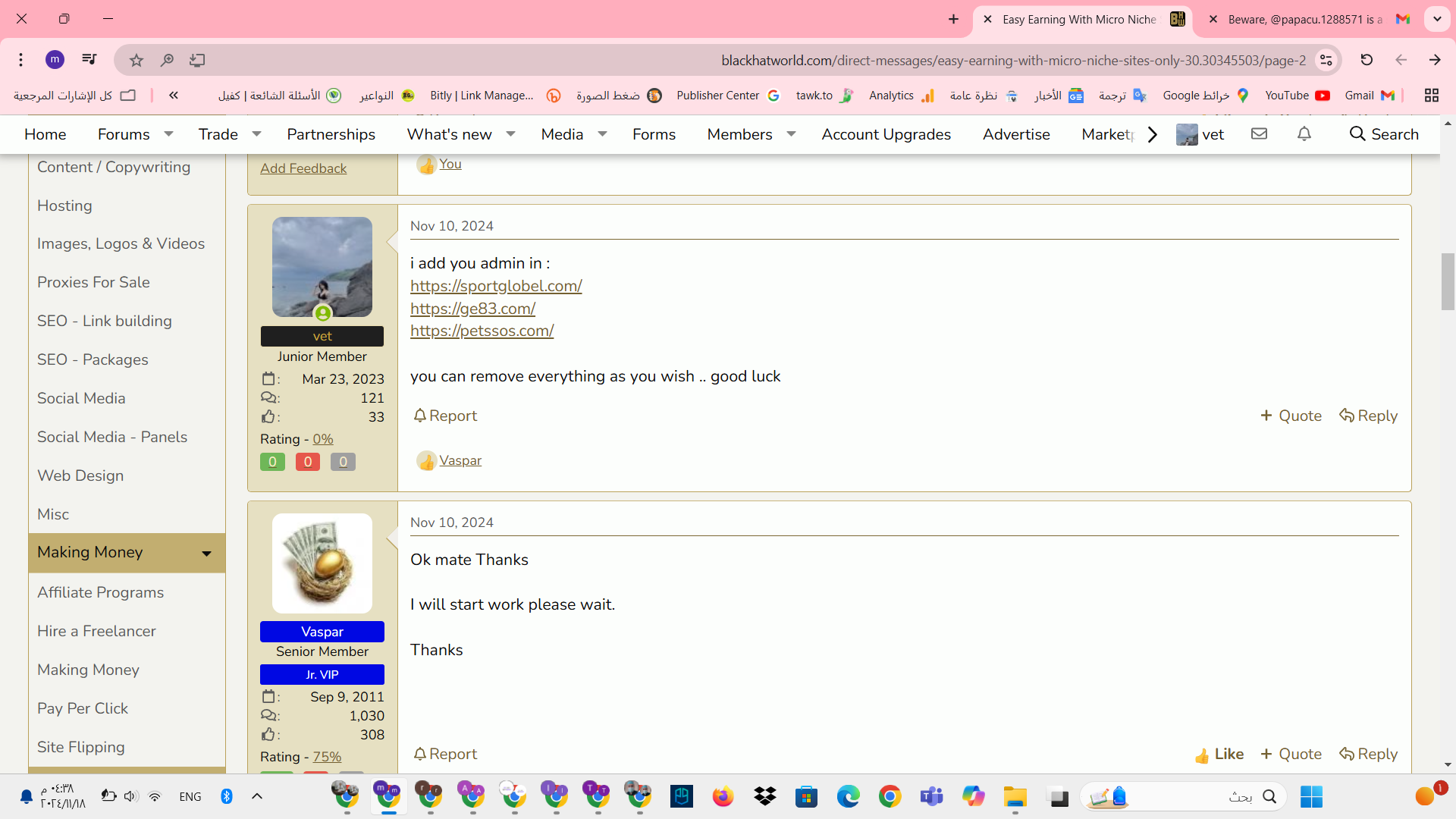Show the hidden bookmarks overflow chevron
The image size is (1456, 819).
click(174, 96)
